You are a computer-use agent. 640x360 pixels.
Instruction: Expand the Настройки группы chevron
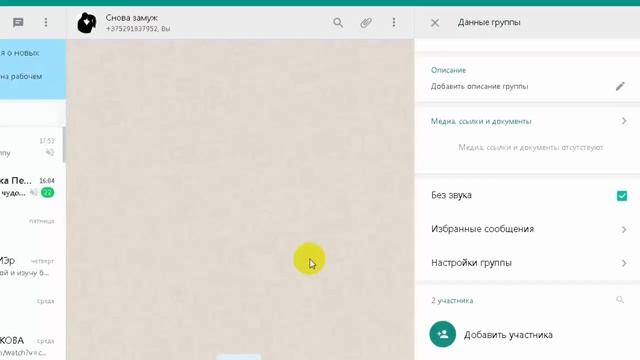[624, 263]
